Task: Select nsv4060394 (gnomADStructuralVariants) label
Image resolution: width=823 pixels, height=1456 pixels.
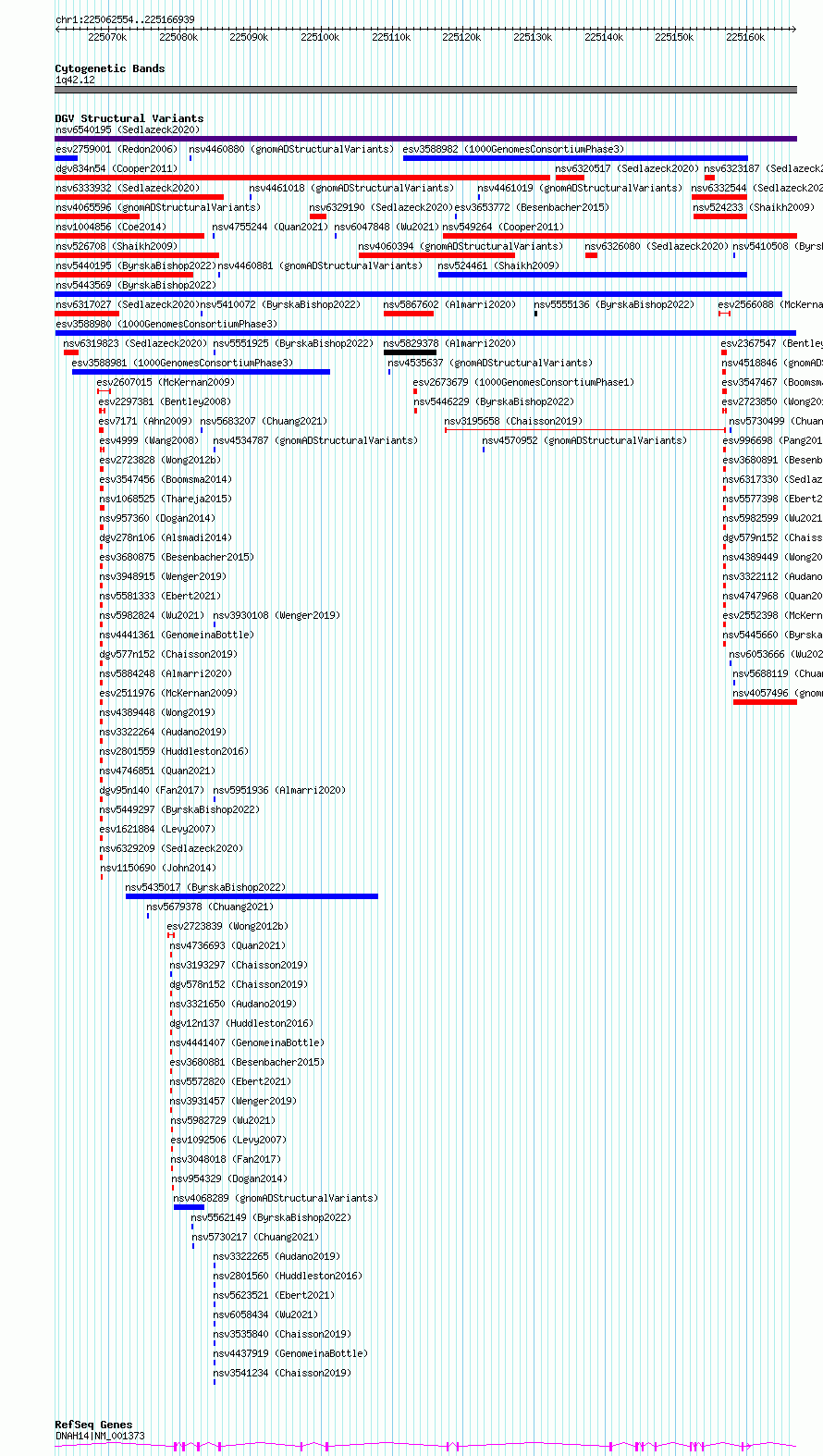Action: click(461, 246)
